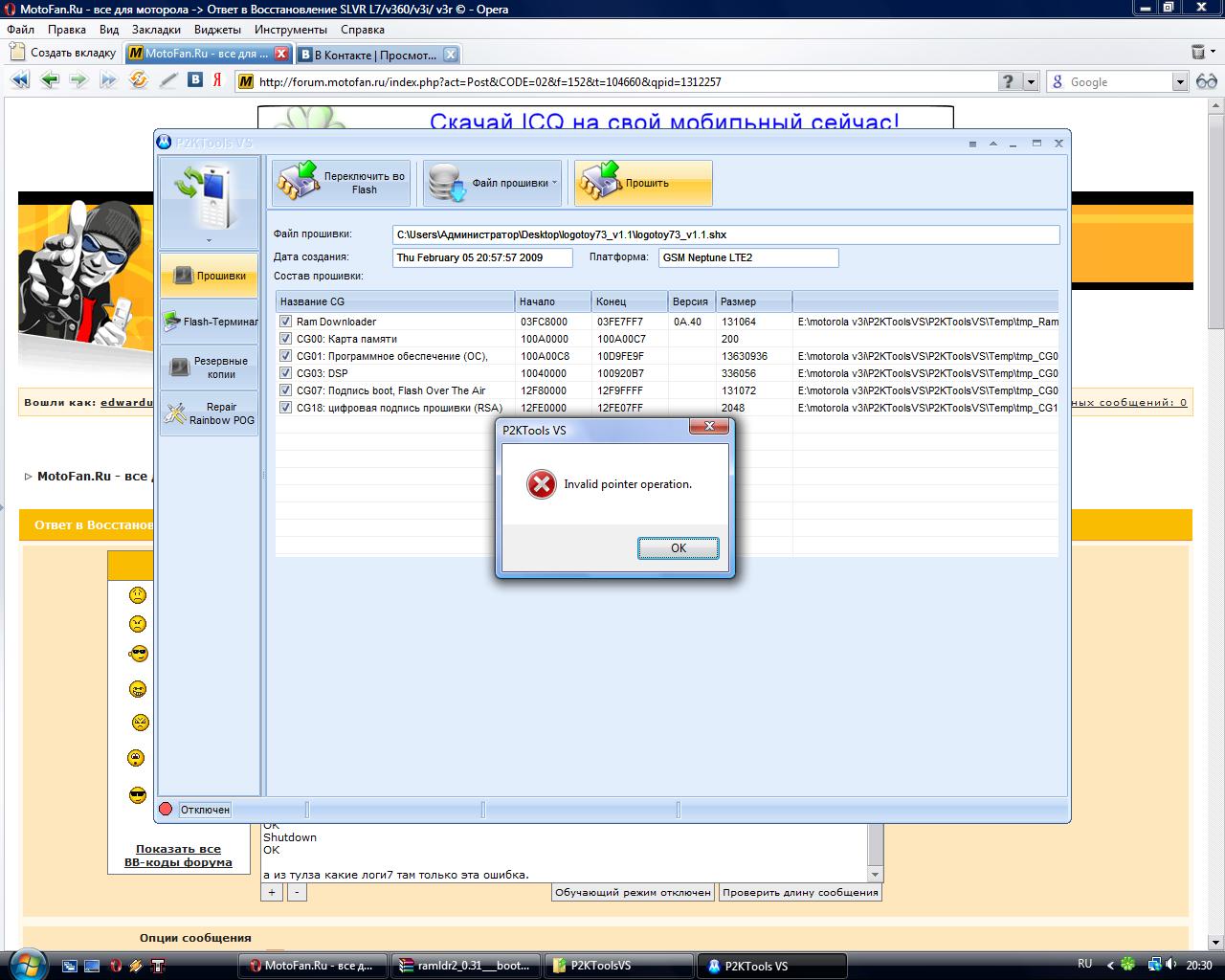Open Repair Rainbow POG section
Viewport: 1225px width, 980px height.
pyautogui.click(x=209, y=413)
